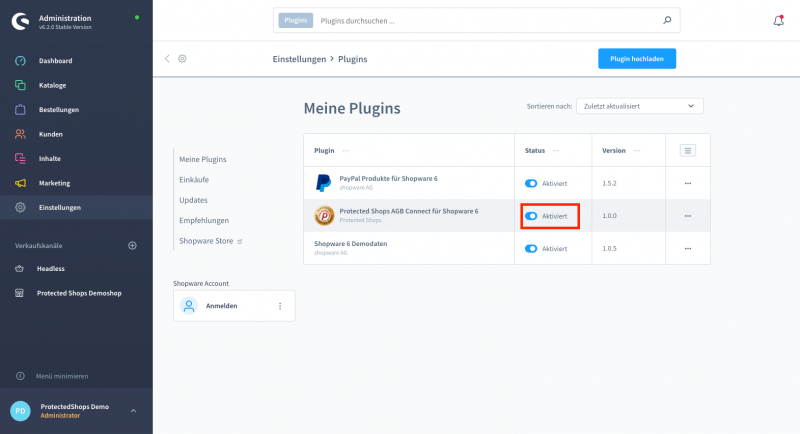Click the search magnifier icon

667,20
